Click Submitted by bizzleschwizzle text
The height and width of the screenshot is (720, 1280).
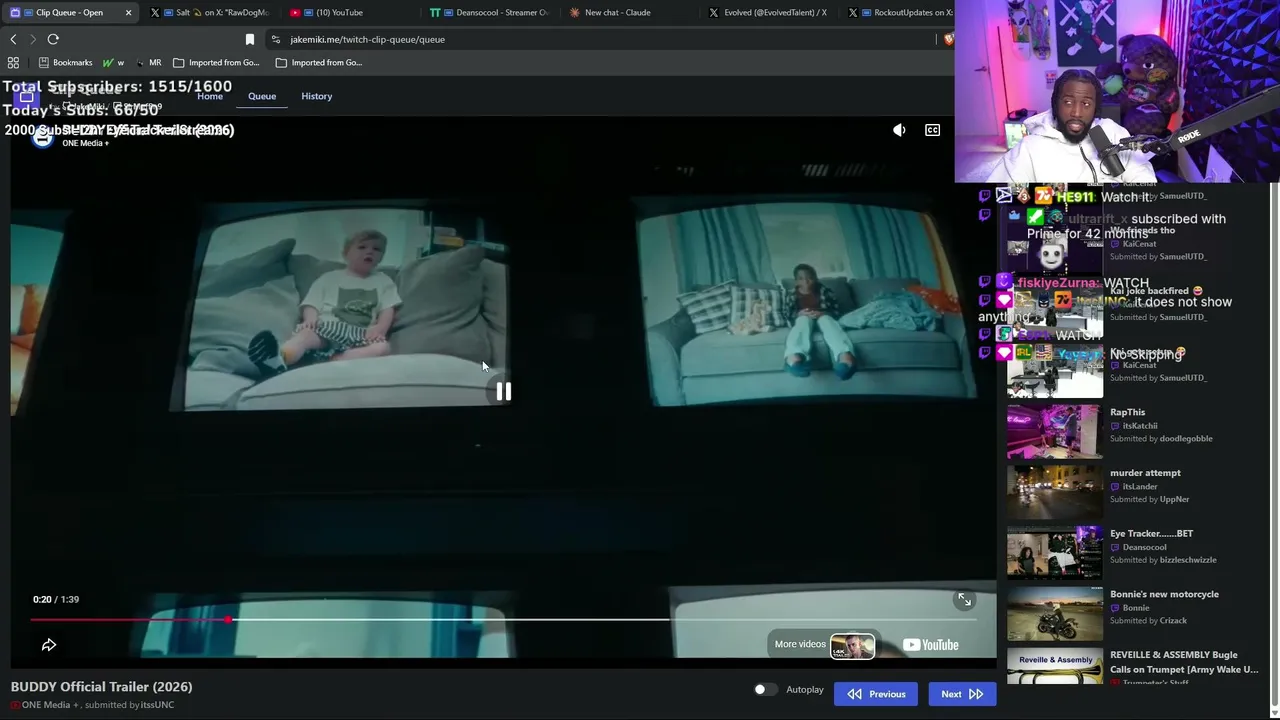pyautogui.click(x=1163, y=560)
